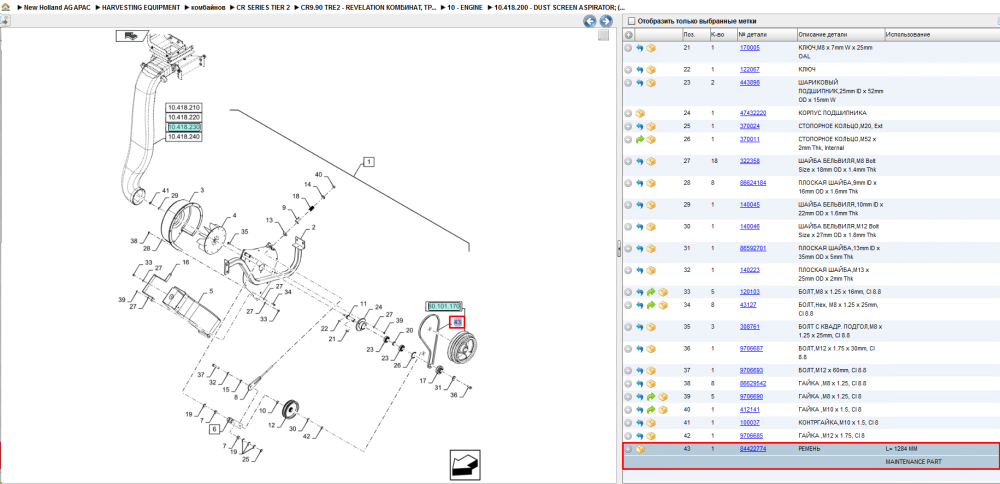This screenshot has height=484, width=1000.
Task: Click the green arrow icon in row 39
Action: [651, 397]
